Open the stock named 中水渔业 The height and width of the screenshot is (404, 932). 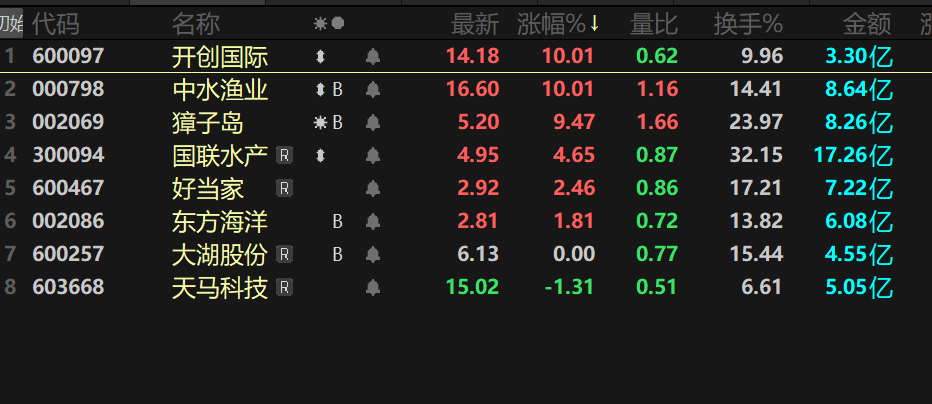click(220, 90)
